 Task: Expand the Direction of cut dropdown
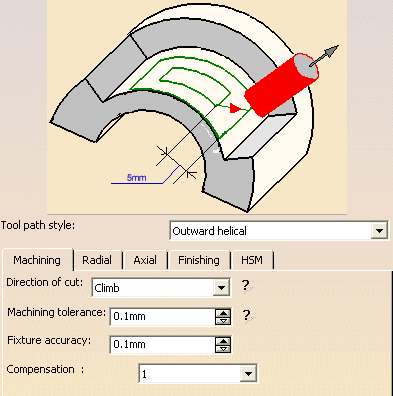click(x=221, y=287)
